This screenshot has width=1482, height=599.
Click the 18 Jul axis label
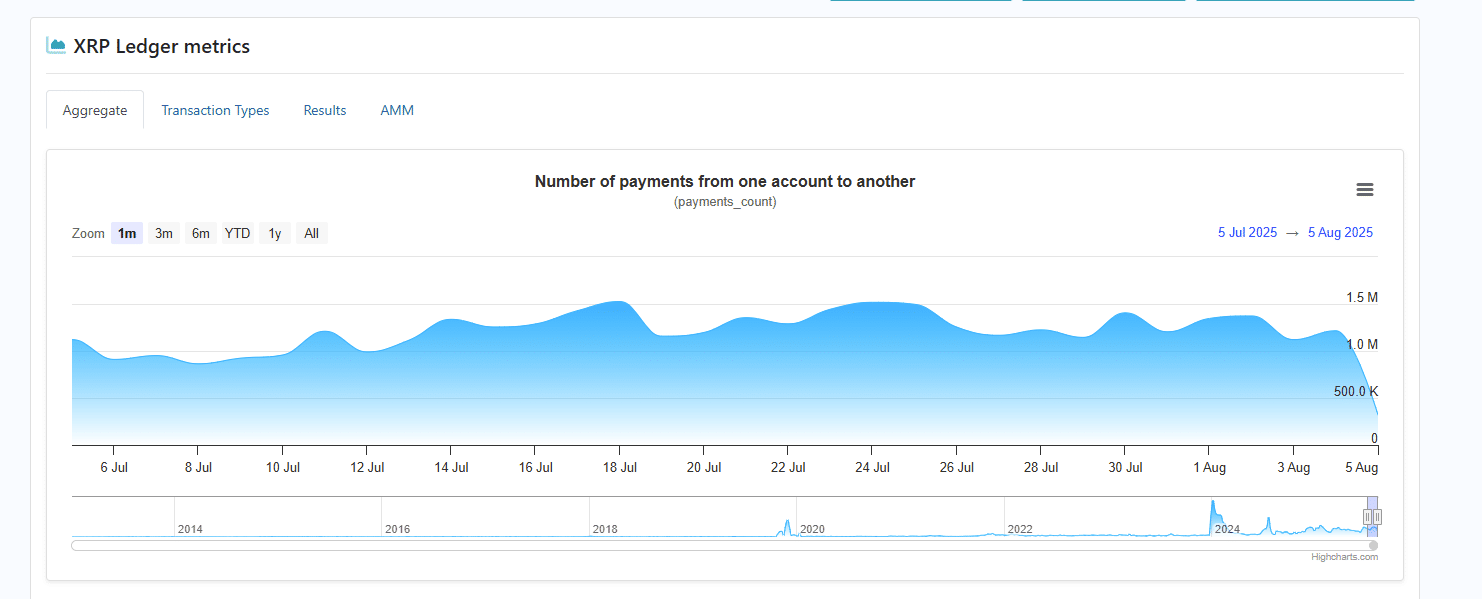(x=620, y=467)
